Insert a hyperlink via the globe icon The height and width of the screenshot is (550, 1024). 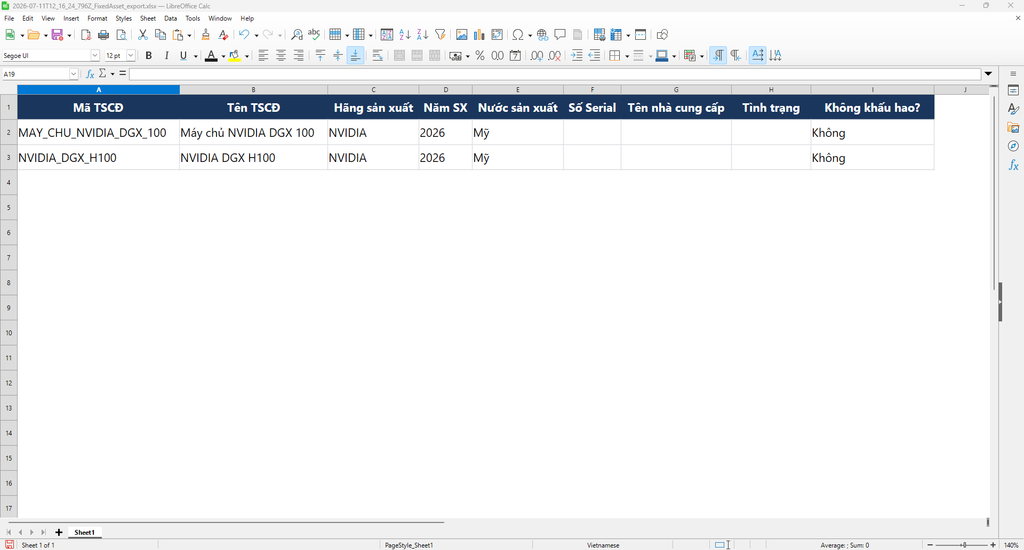pos(543,35)
